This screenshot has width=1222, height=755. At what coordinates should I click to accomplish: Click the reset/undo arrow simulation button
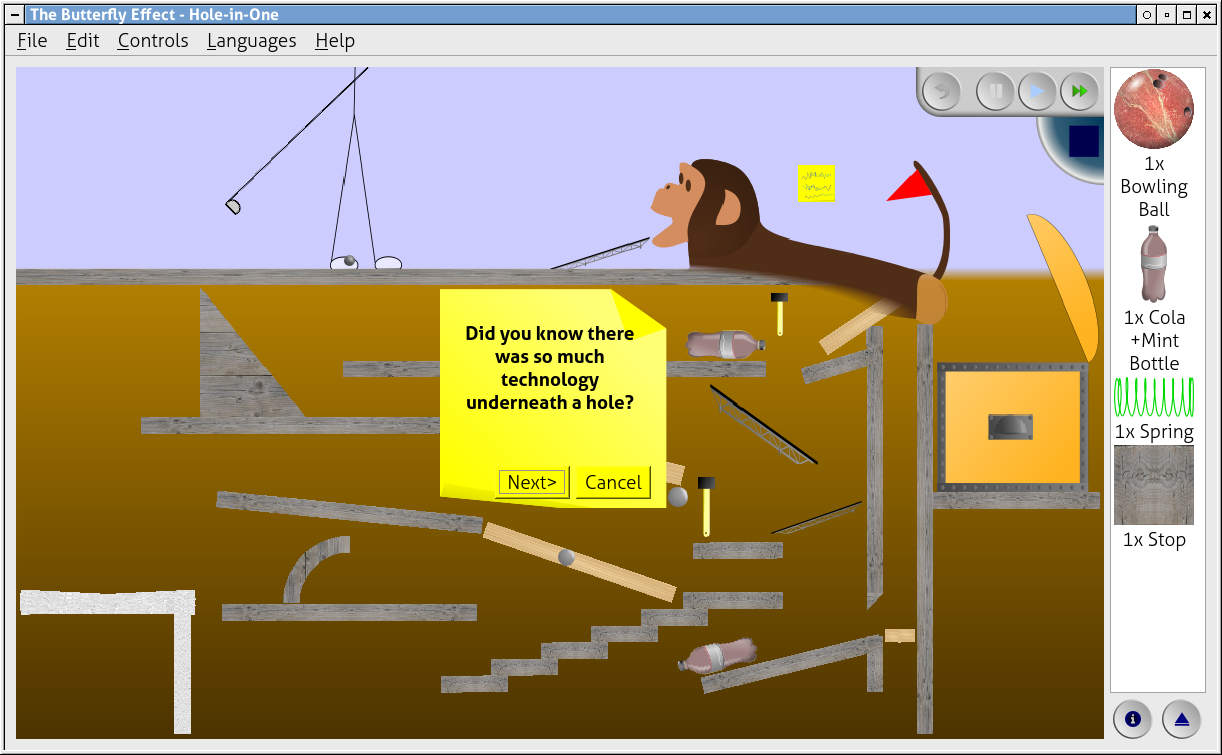pyautogui.click(x=941, y=92)
